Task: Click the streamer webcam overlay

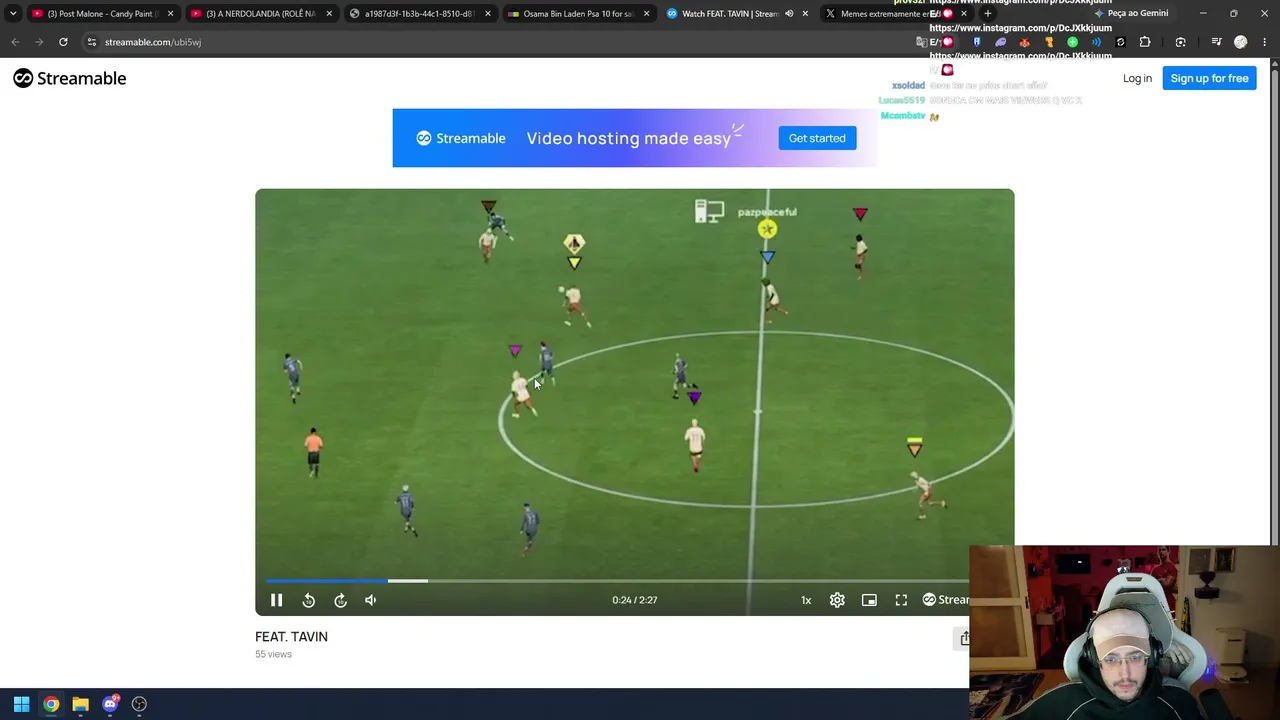Action: [1124, 632]
